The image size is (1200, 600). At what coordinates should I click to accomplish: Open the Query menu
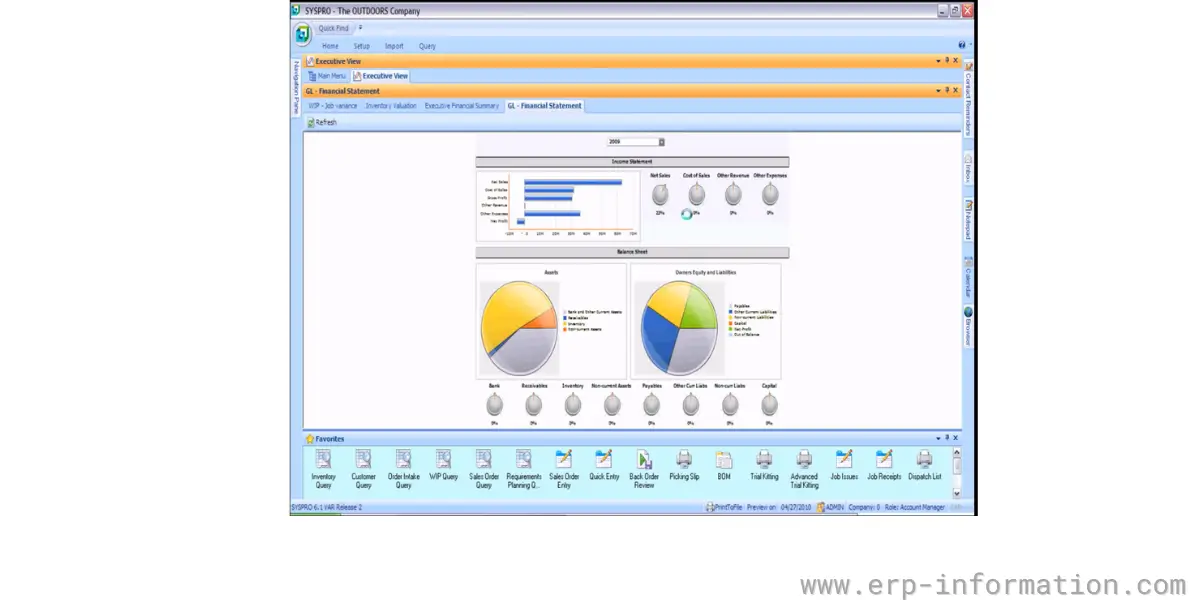tap(427, 46)
